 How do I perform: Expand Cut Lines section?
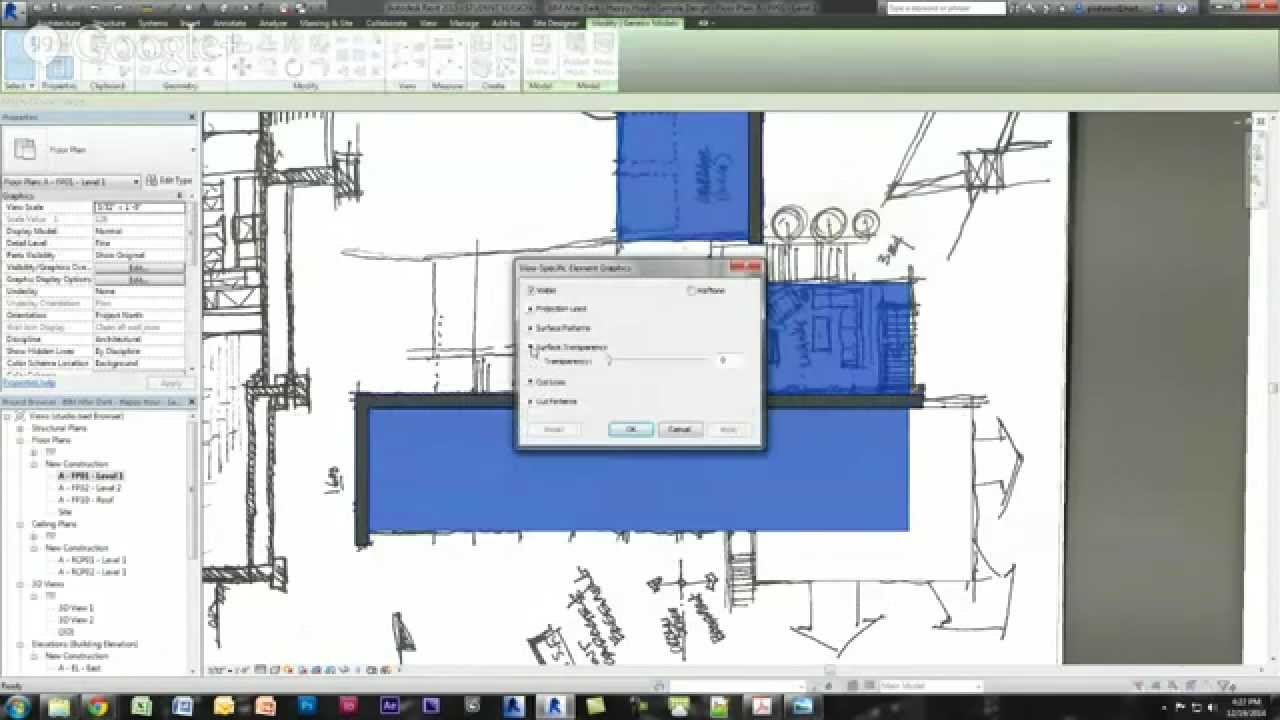(531, 382)
